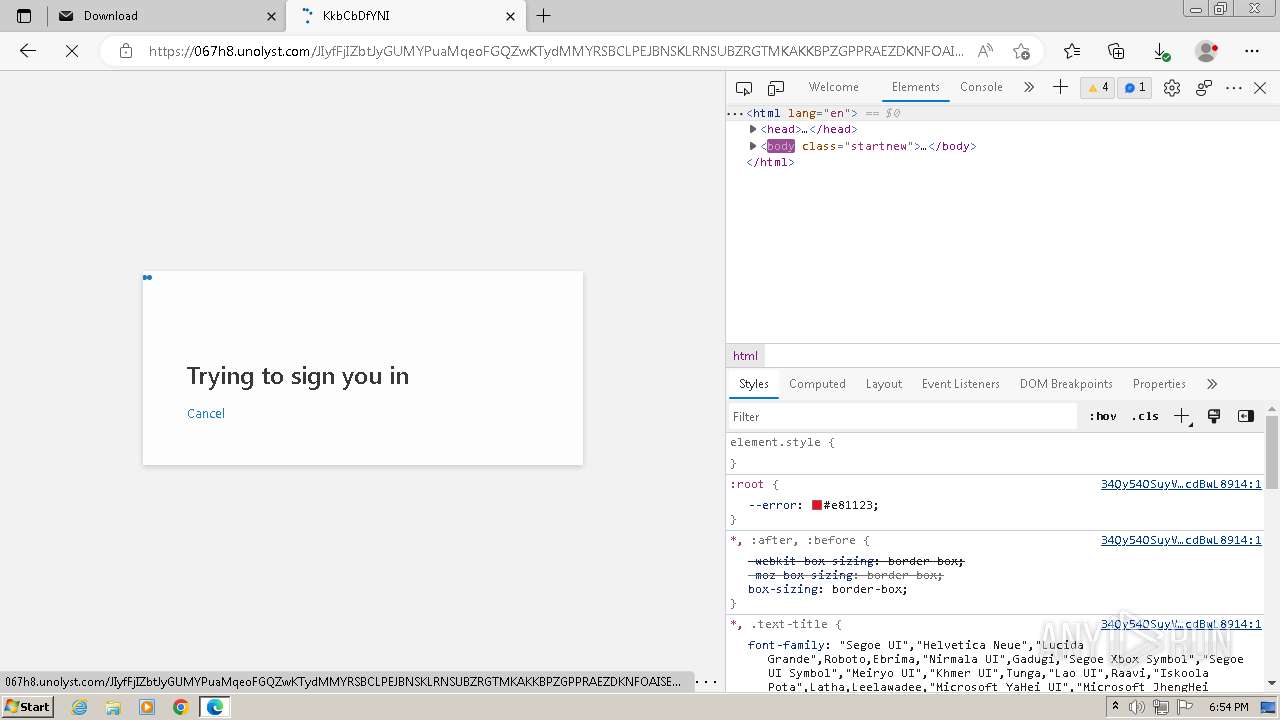
Task: Click the volume icon in system tray
Action: click(x=1138, y=707)
